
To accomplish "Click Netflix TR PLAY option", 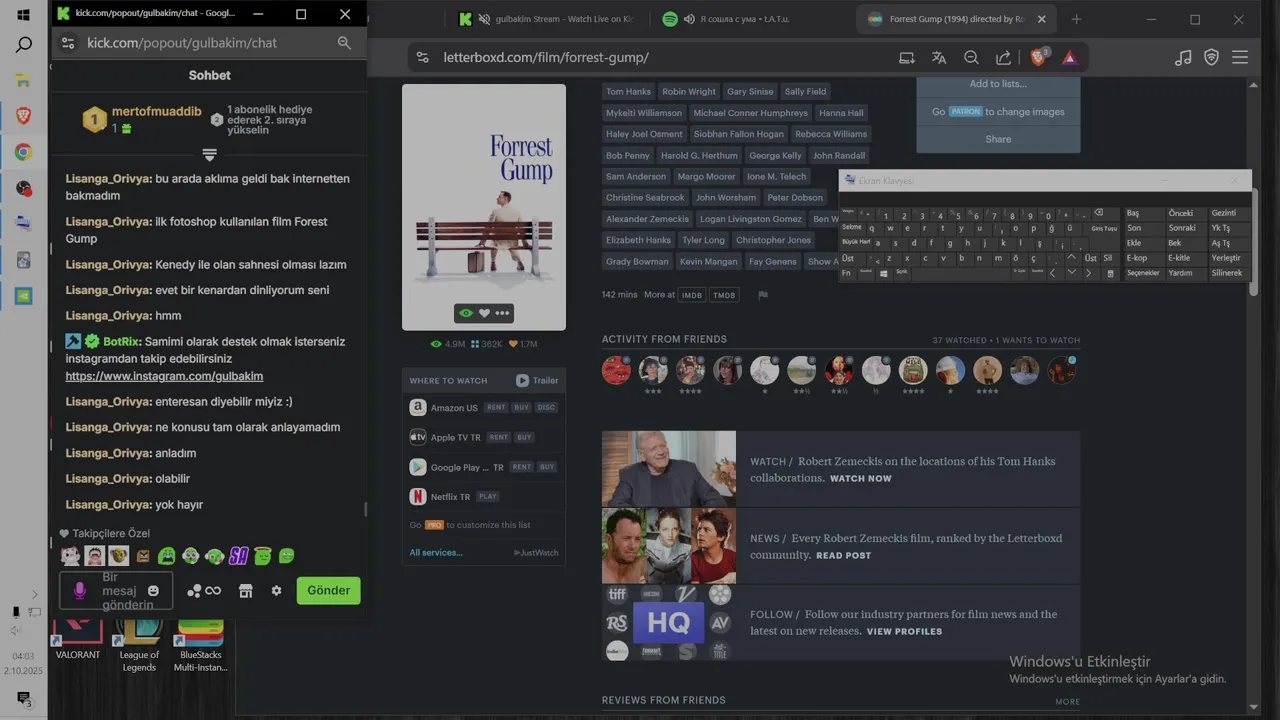I will tap(487, 496).
